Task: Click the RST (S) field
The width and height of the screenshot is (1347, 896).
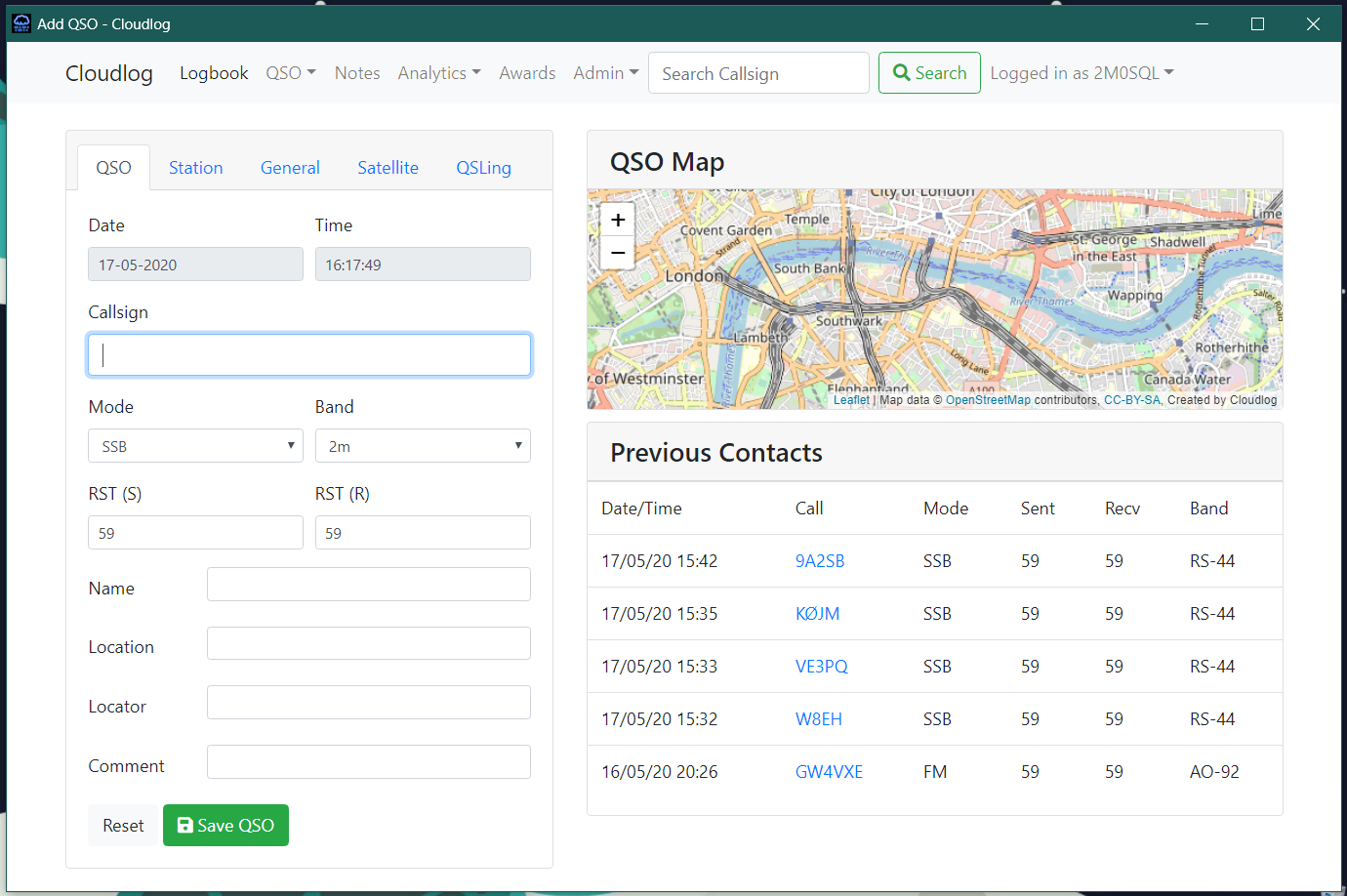Action: click(195, 533)
